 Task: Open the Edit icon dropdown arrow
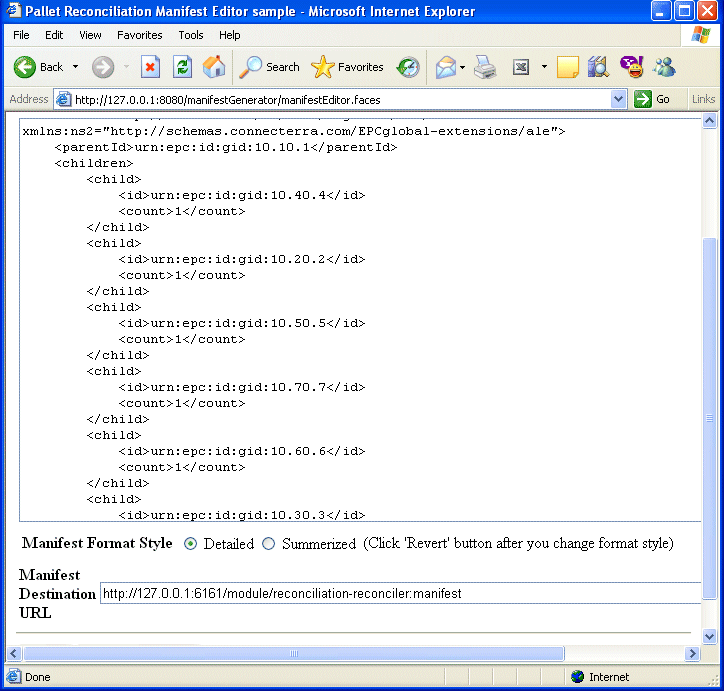(x=544, y=67)
